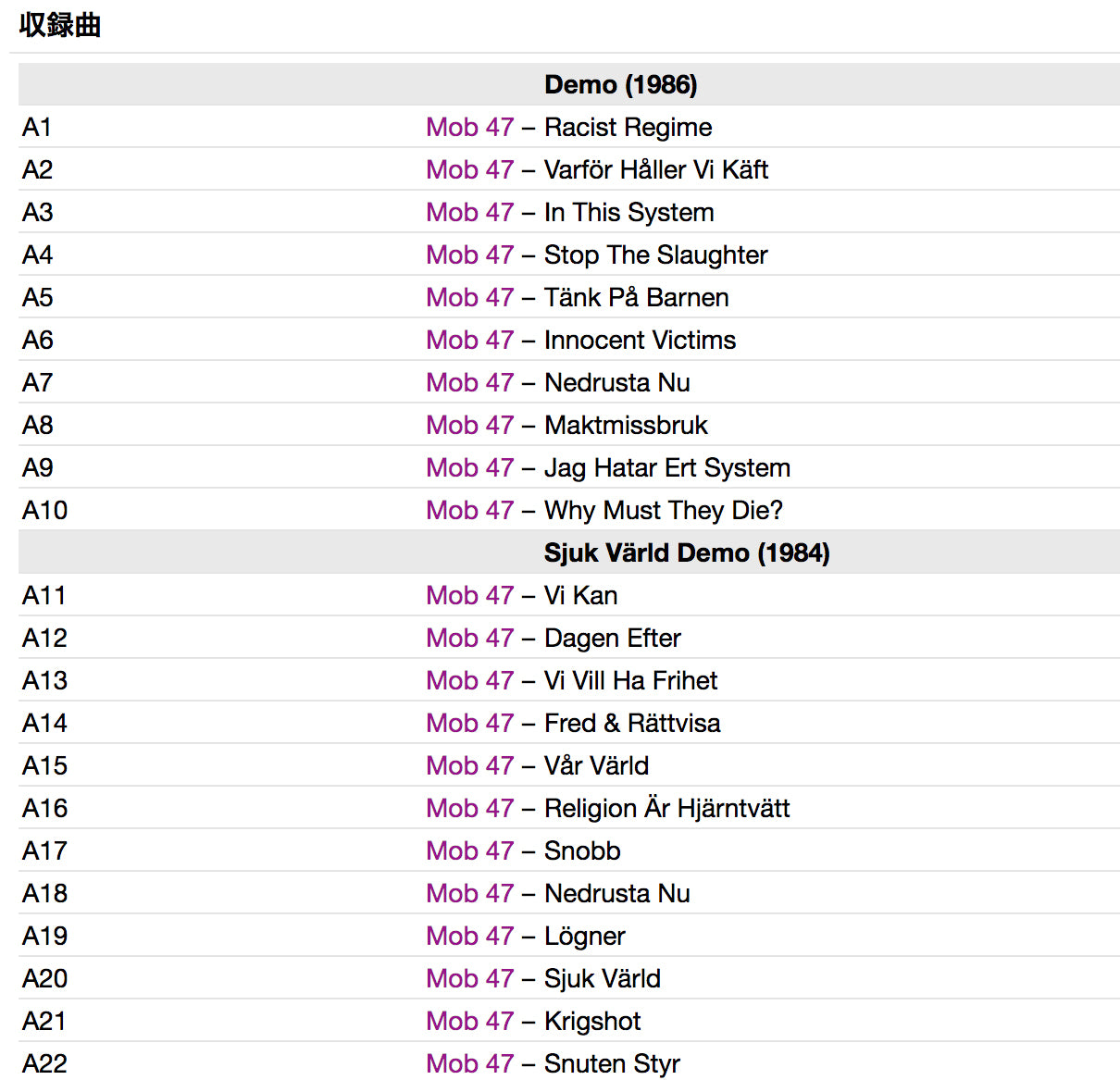Select track title Stop The Slaughter
1120x1080 pixels.
(656, 254)
